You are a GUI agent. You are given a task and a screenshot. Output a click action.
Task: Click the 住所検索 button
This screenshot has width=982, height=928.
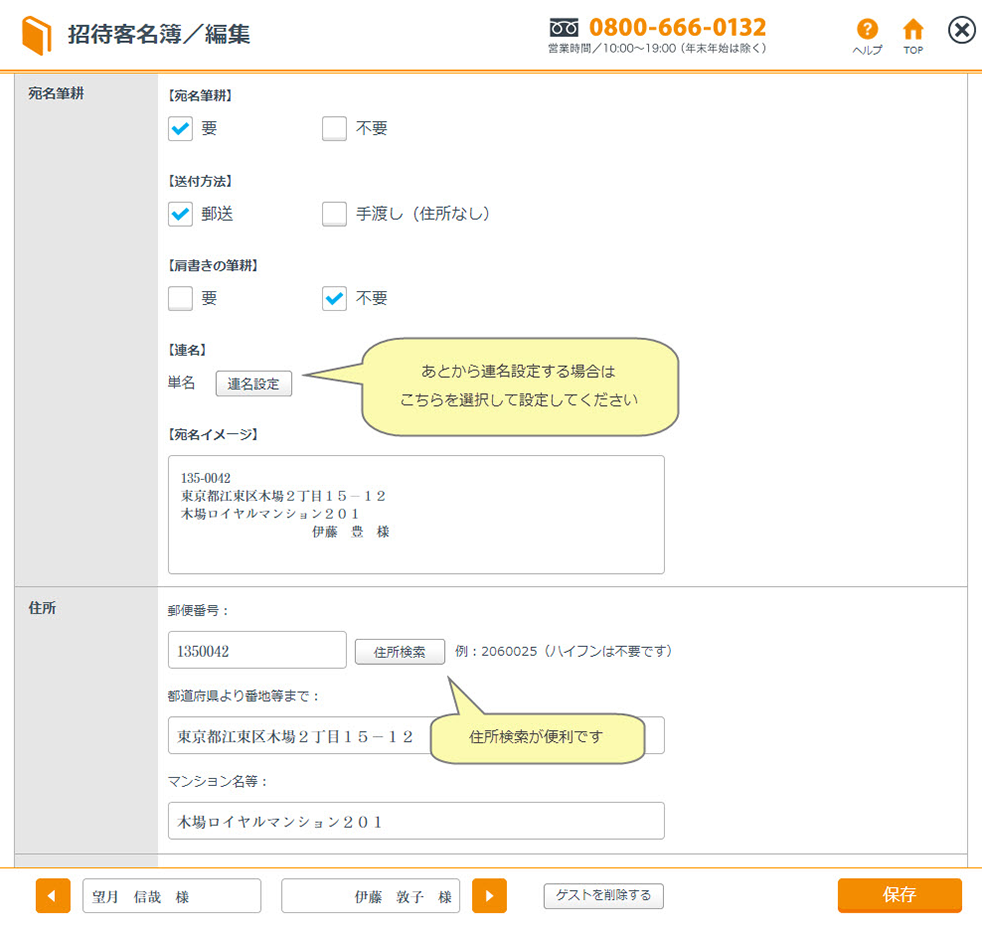click(400, 652)
